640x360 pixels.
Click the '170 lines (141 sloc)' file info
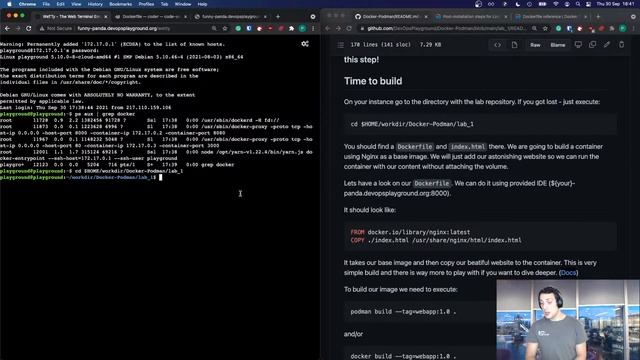(x=380, y=45)
